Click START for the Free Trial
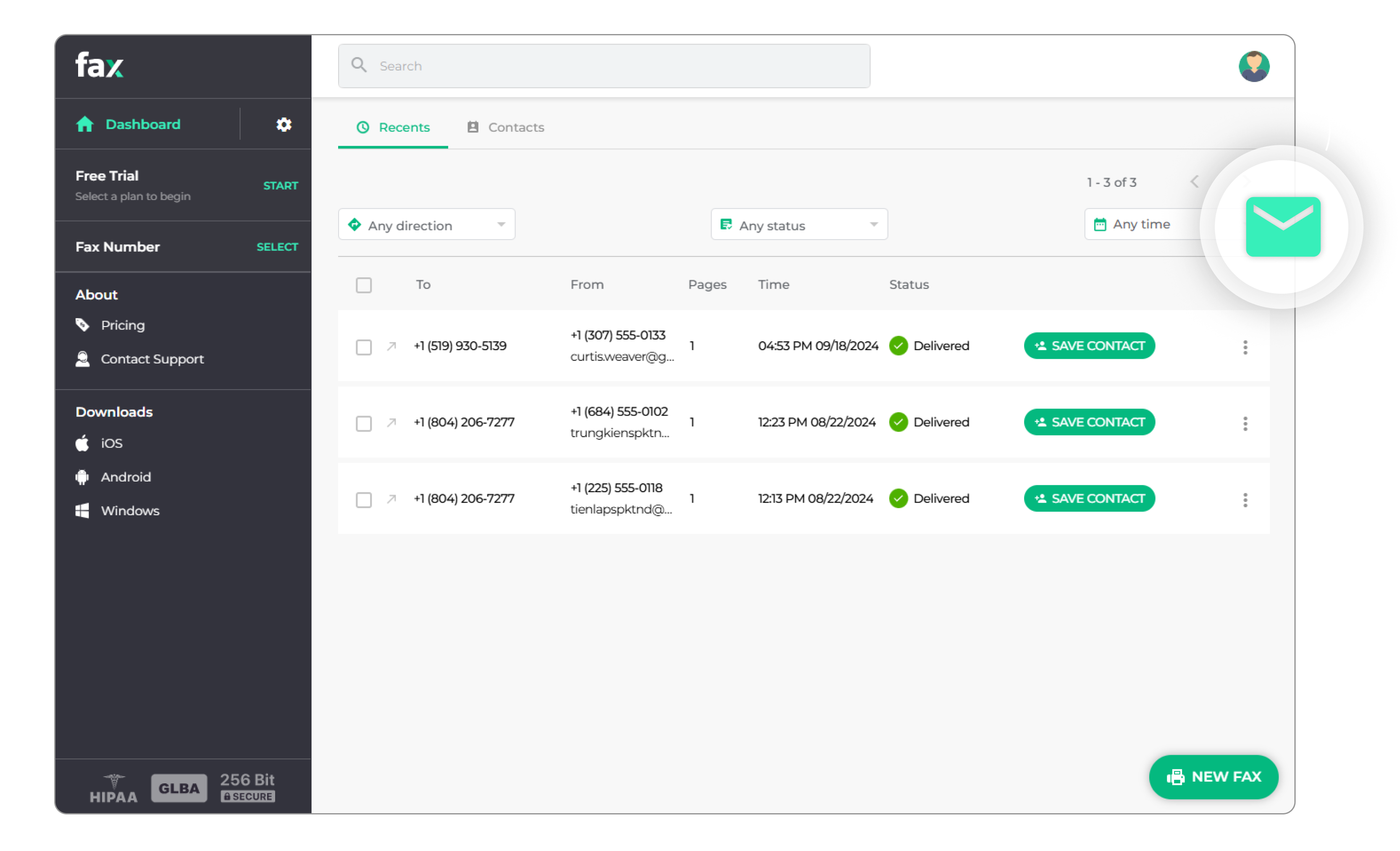Image resolution: width=1400 pixels, height=851 pixels. (280, 186)
